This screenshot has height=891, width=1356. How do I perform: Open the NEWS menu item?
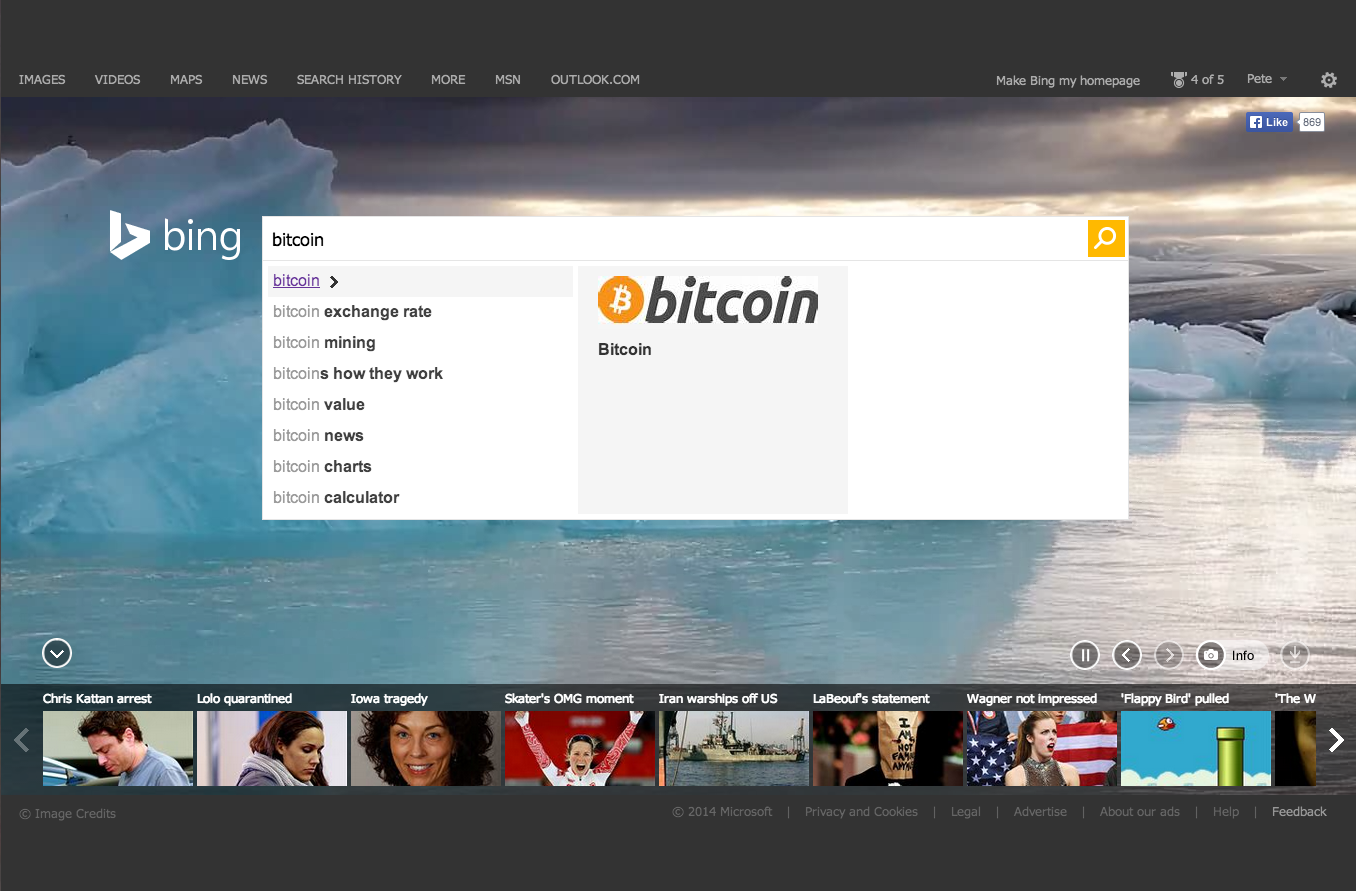[249, 79]
